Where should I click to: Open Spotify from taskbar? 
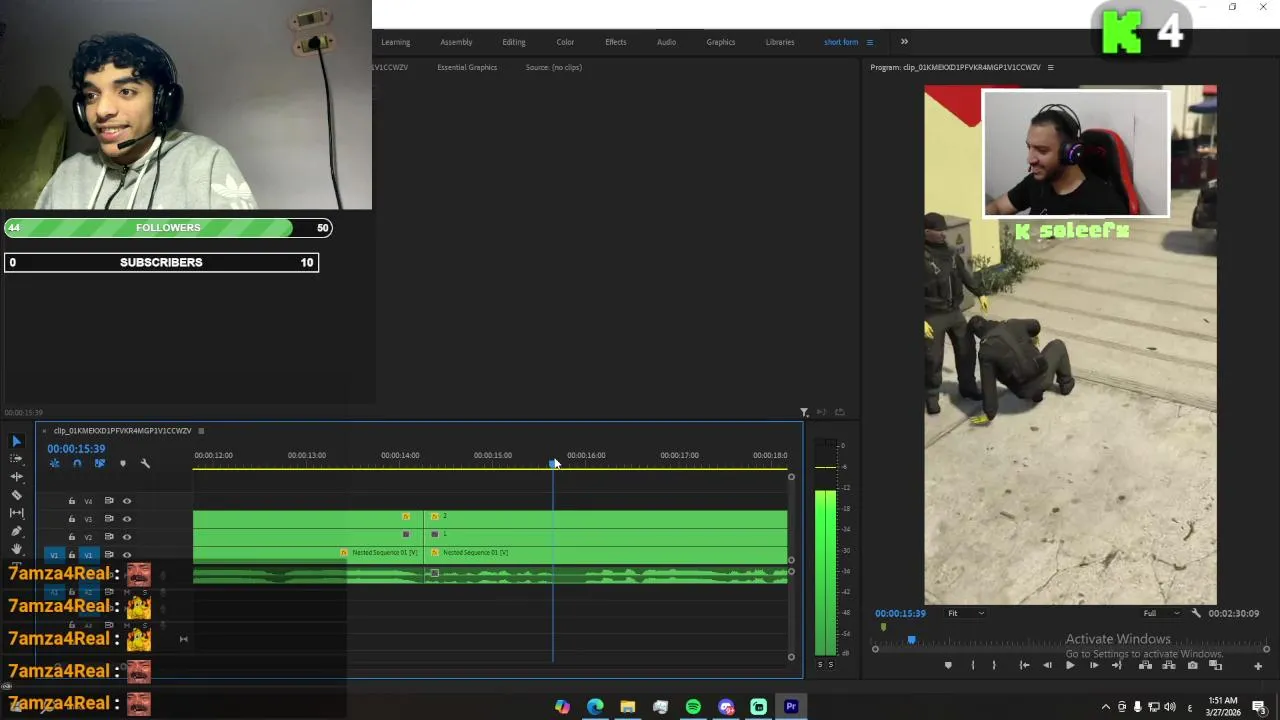(693, 707)
